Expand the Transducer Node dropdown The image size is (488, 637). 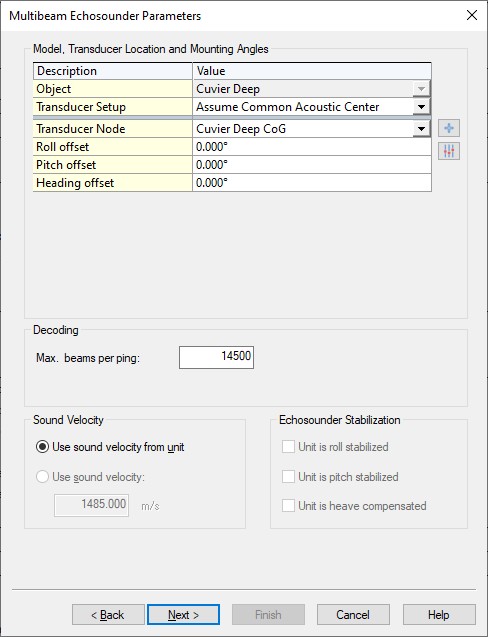(421, 129)
